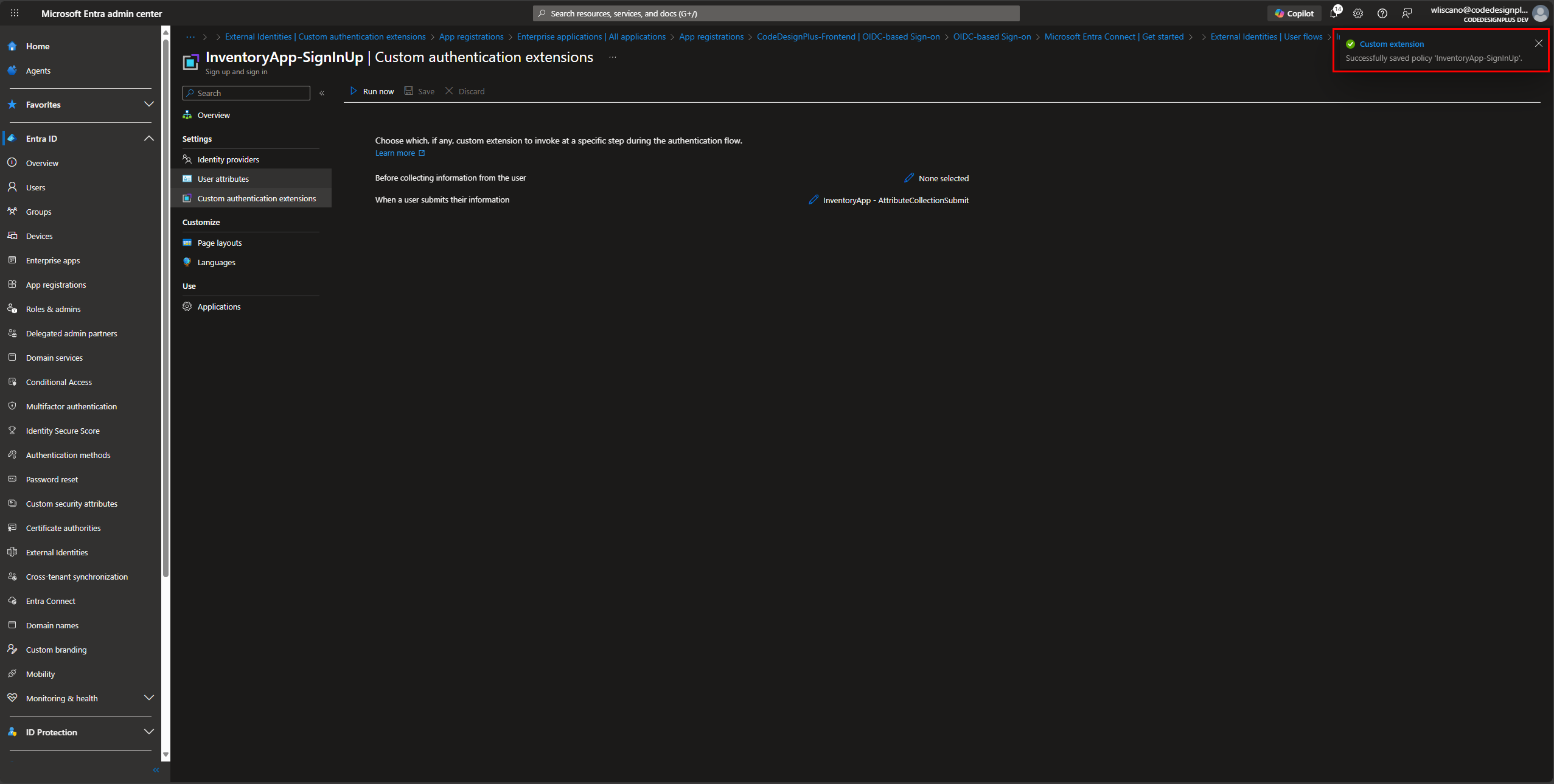The width and height of the screenshot is (1554, 784).
Task: Click Certificate authorities nav icon
Action: pos(12,527)
